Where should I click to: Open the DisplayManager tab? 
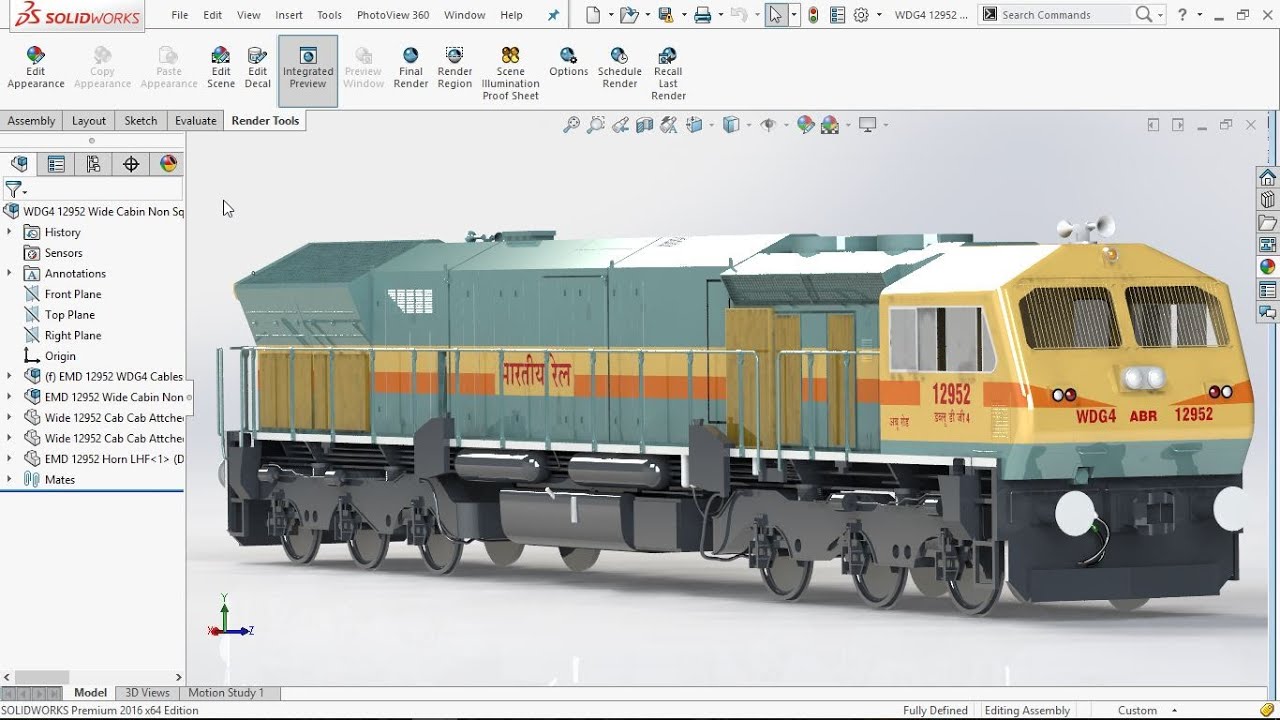(168, 164)
